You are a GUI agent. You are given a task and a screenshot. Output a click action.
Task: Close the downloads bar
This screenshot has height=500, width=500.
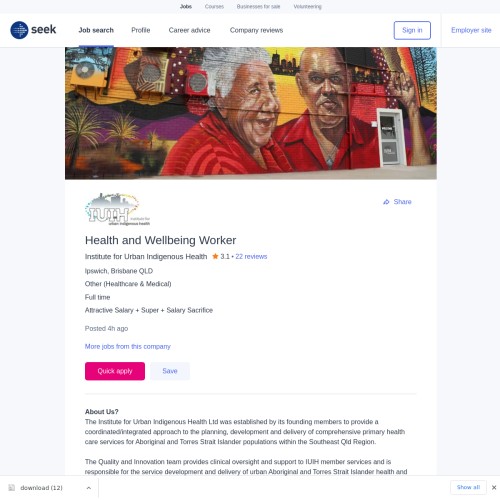(x=494, y=487)
